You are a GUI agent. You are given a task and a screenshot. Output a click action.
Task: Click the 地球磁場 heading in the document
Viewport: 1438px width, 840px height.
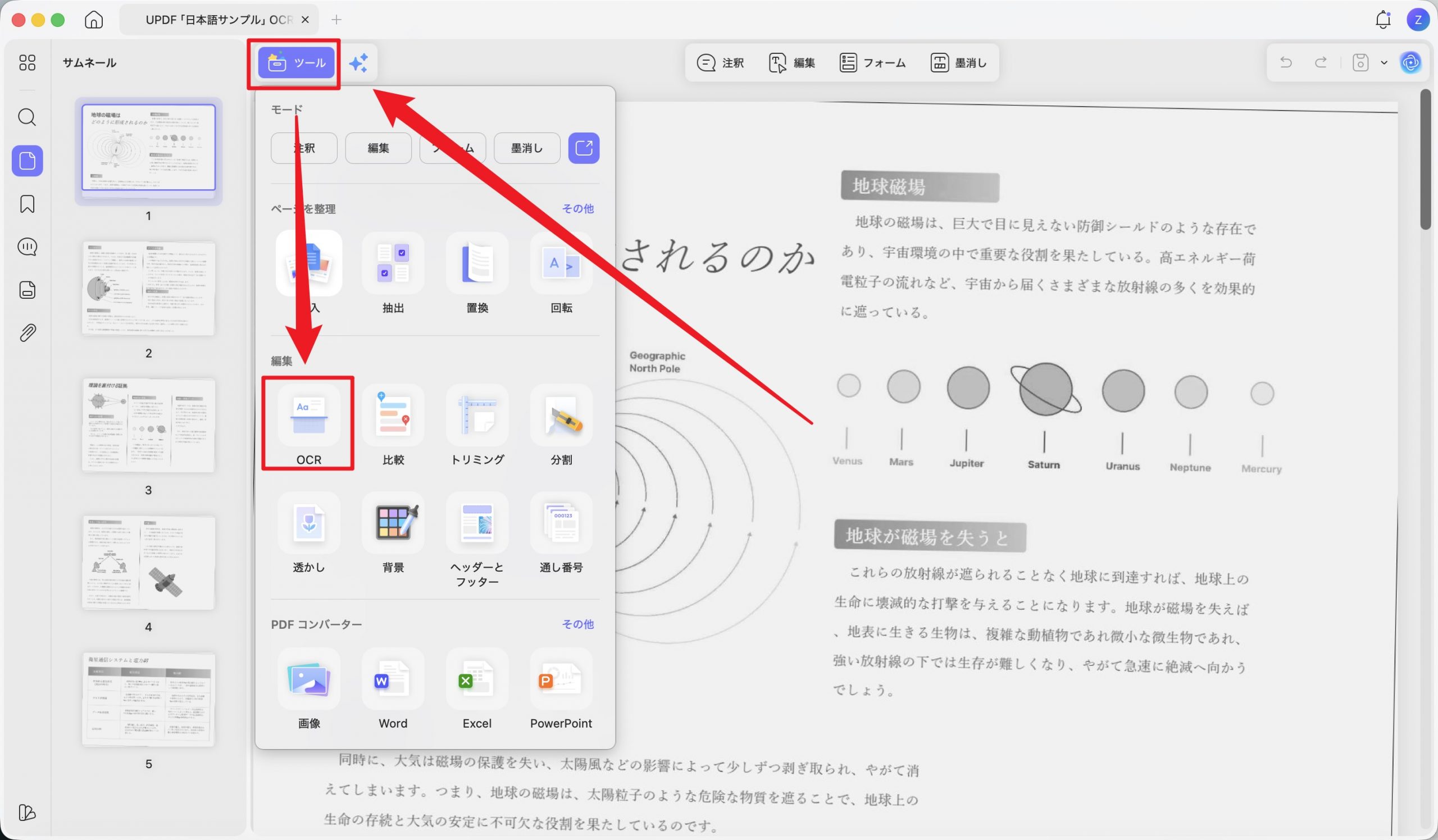pos(920,186)
